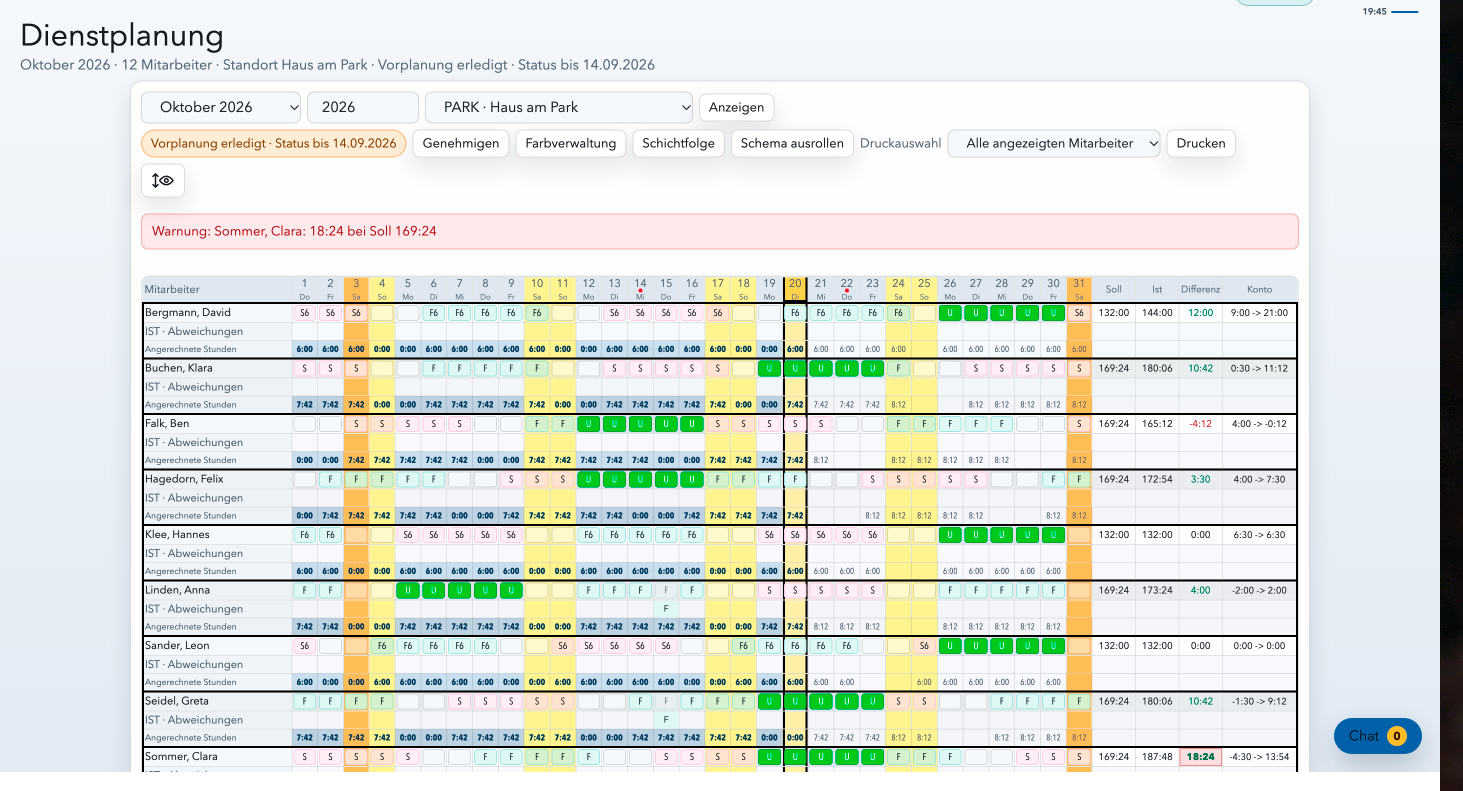Viewport: 1463px width, 791px height.
Task: Click Sander, Leon's S6 shift on day 25
Action: [924, 646]
